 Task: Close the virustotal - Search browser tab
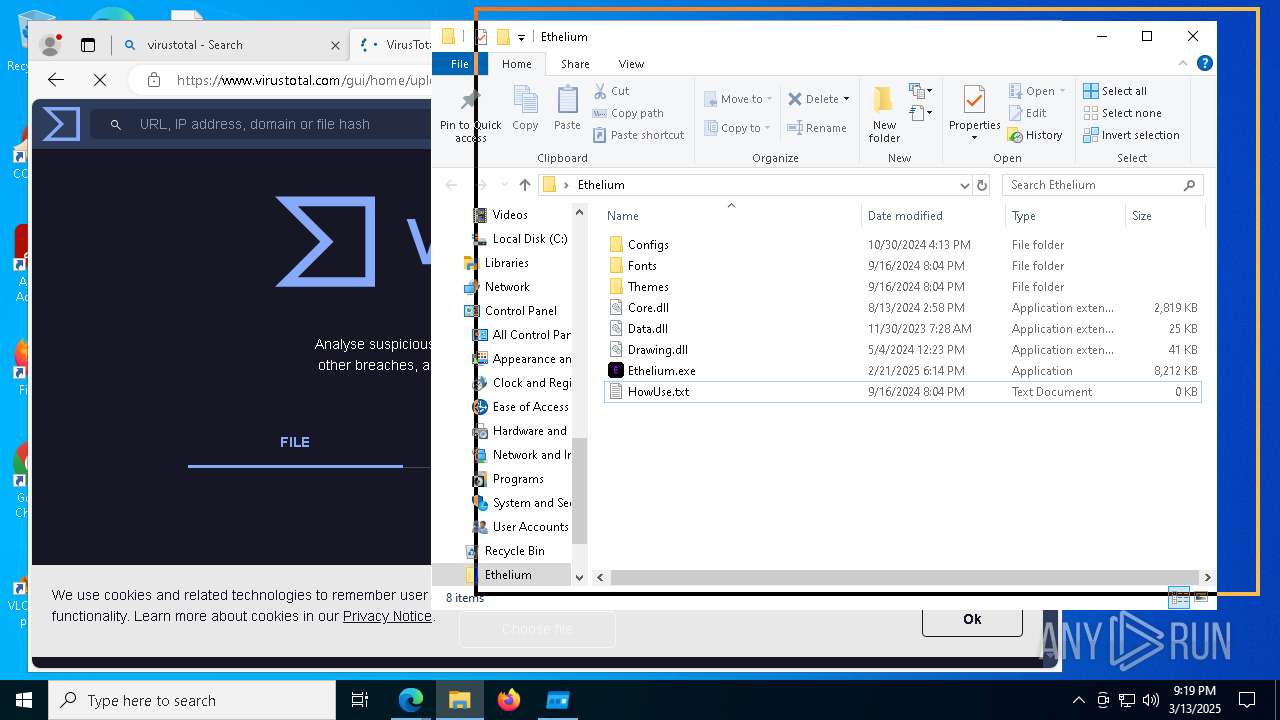point(335,45)
